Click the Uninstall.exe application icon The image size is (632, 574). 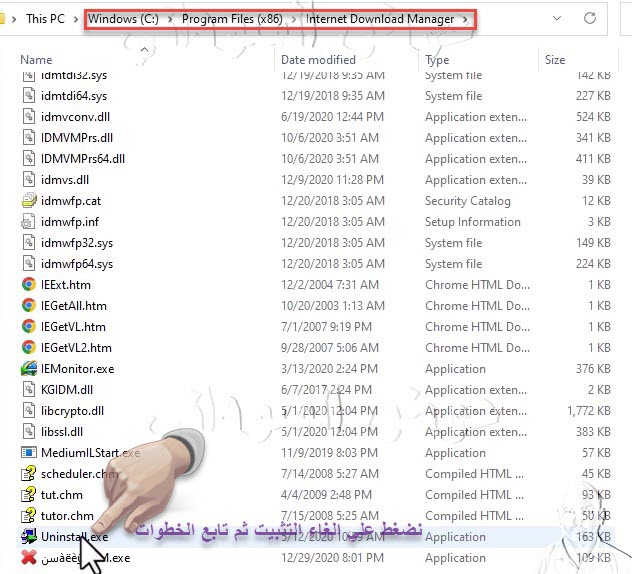coord(29,537)
